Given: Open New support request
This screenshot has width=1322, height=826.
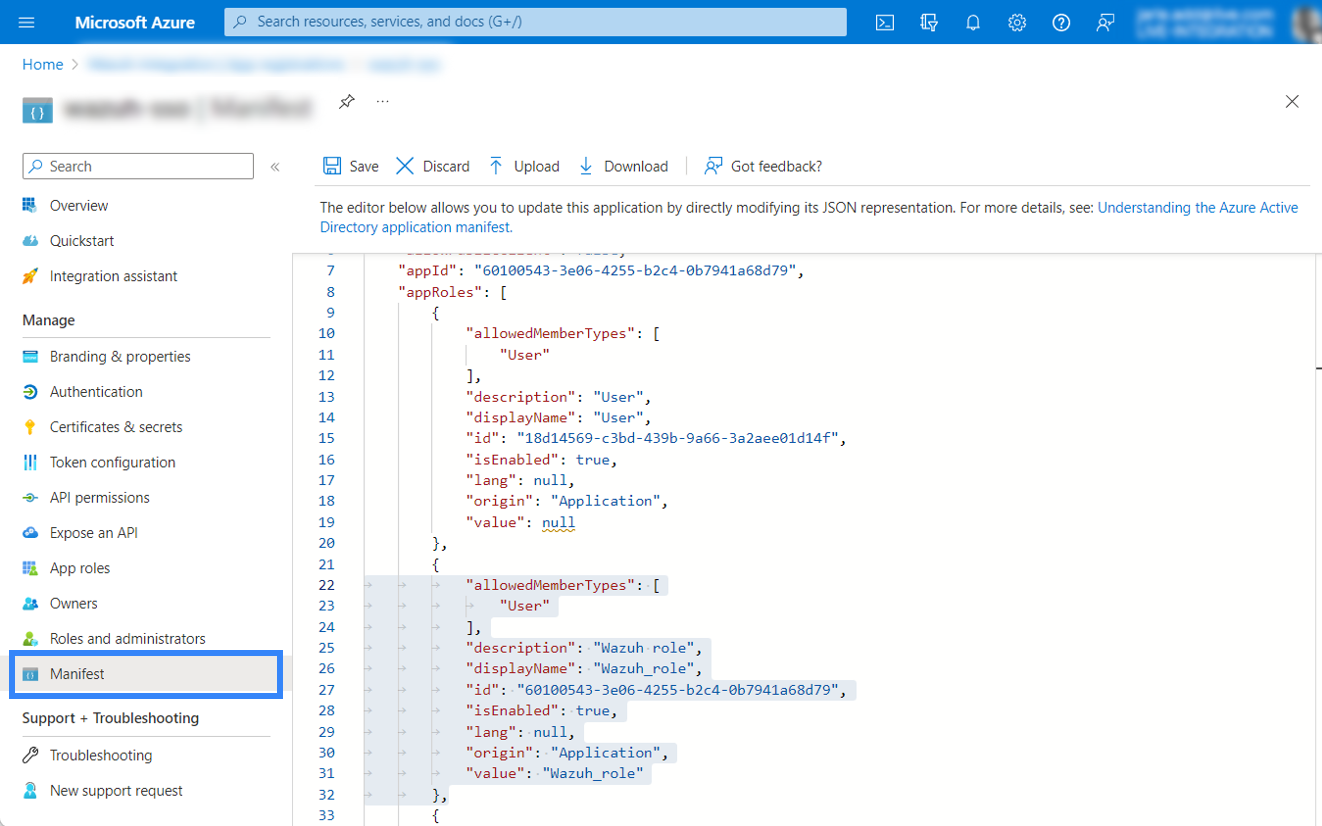Looking at the screenshot, I should (x=116, y=791).
